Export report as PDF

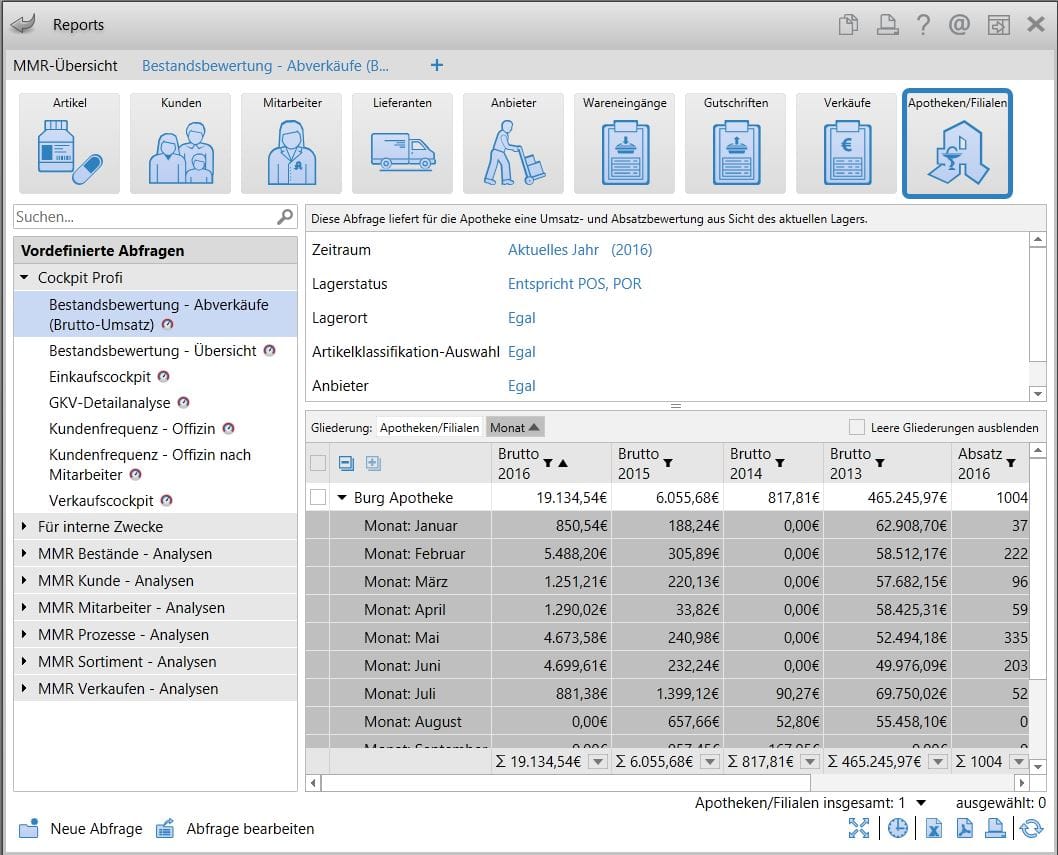964,828
